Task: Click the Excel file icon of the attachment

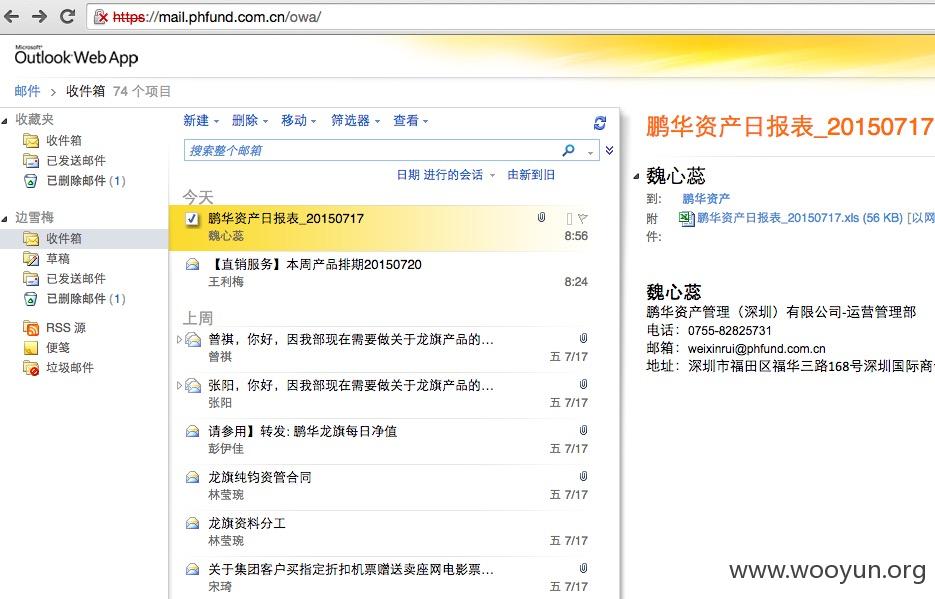Action: (686, 218)
